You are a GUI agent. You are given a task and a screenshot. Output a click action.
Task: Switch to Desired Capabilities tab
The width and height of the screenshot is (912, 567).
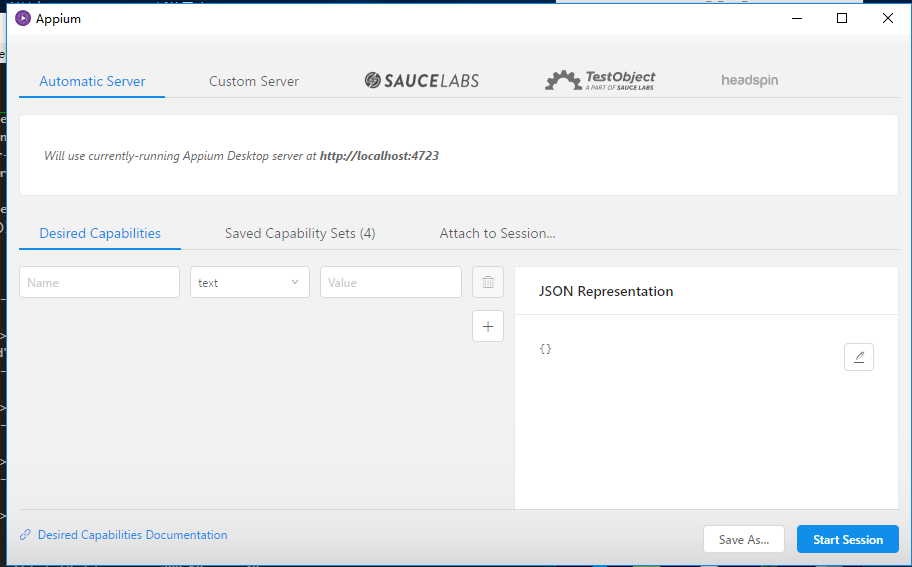100,233
